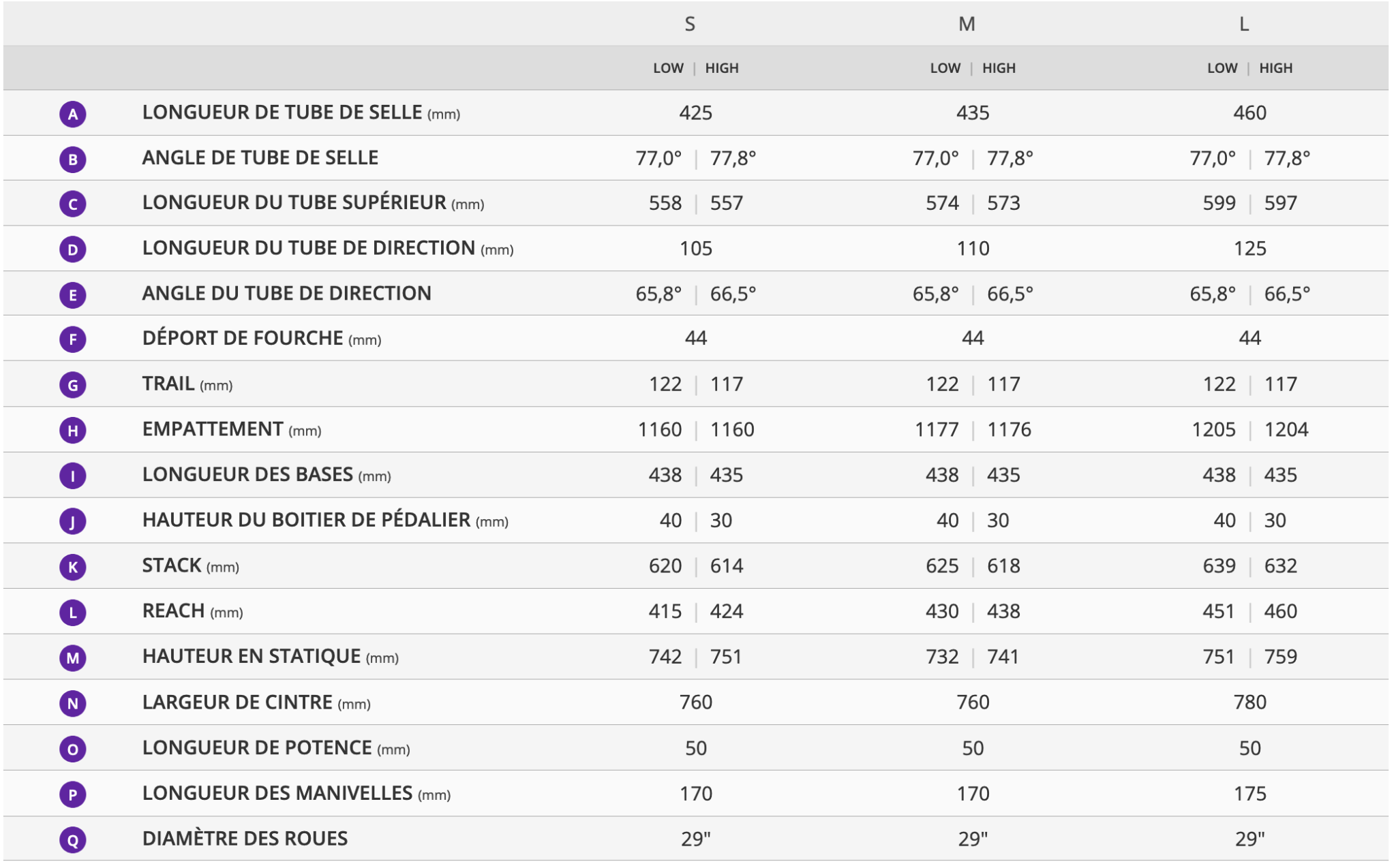Click HIGH under the M size column
Screen dimensions: 1396x868
point(999,68)
